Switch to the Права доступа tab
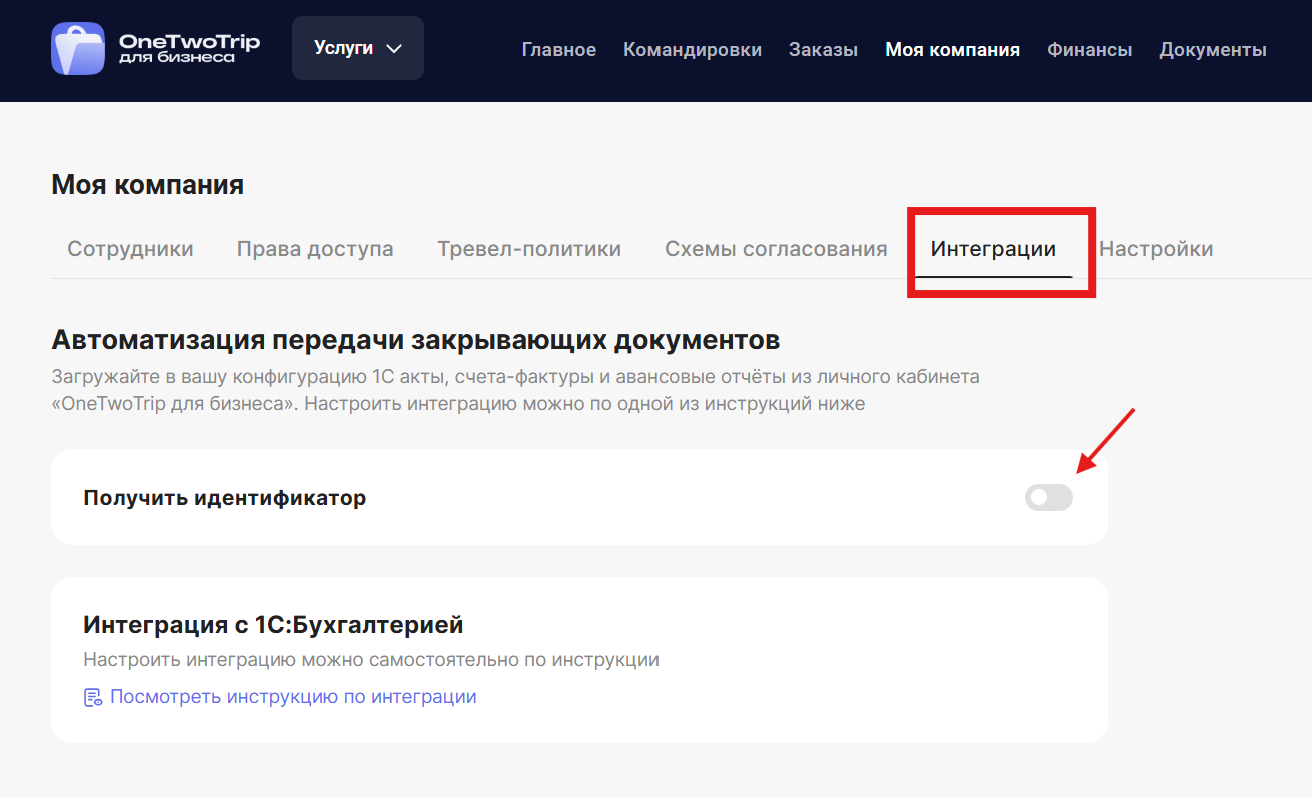 click(x=315, y=249)
